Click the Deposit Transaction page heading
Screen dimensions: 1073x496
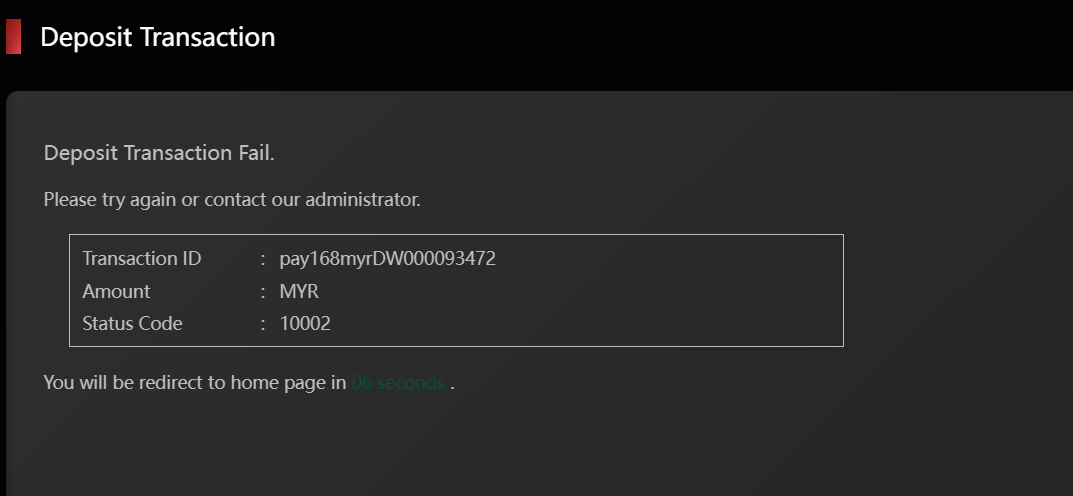pos(157,37)
